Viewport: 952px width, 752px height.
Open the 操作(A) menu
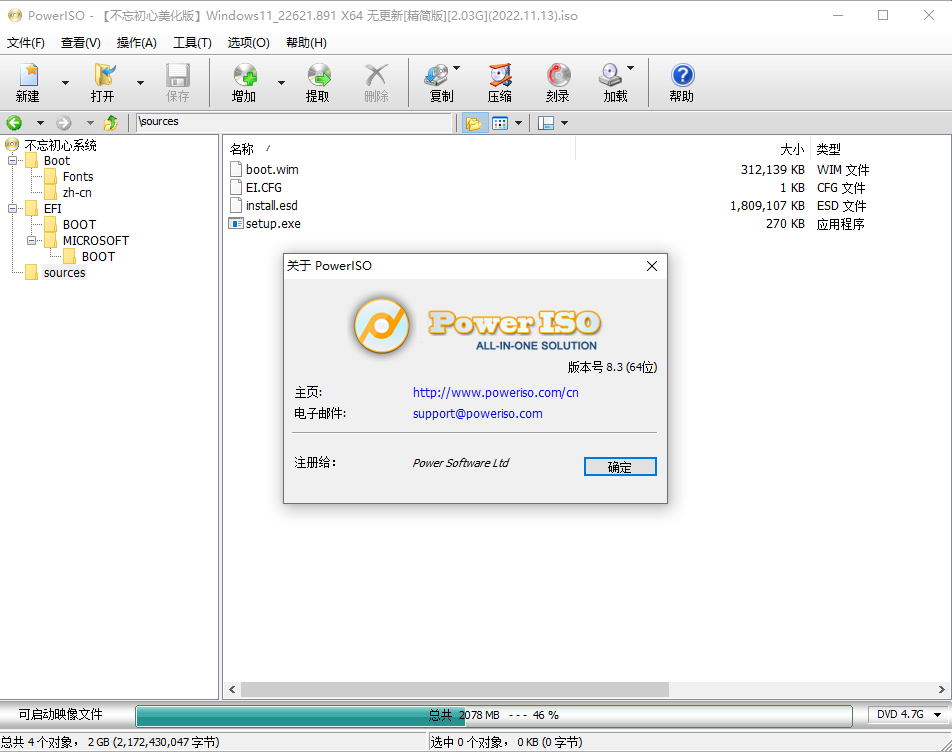tap(136, 43)
